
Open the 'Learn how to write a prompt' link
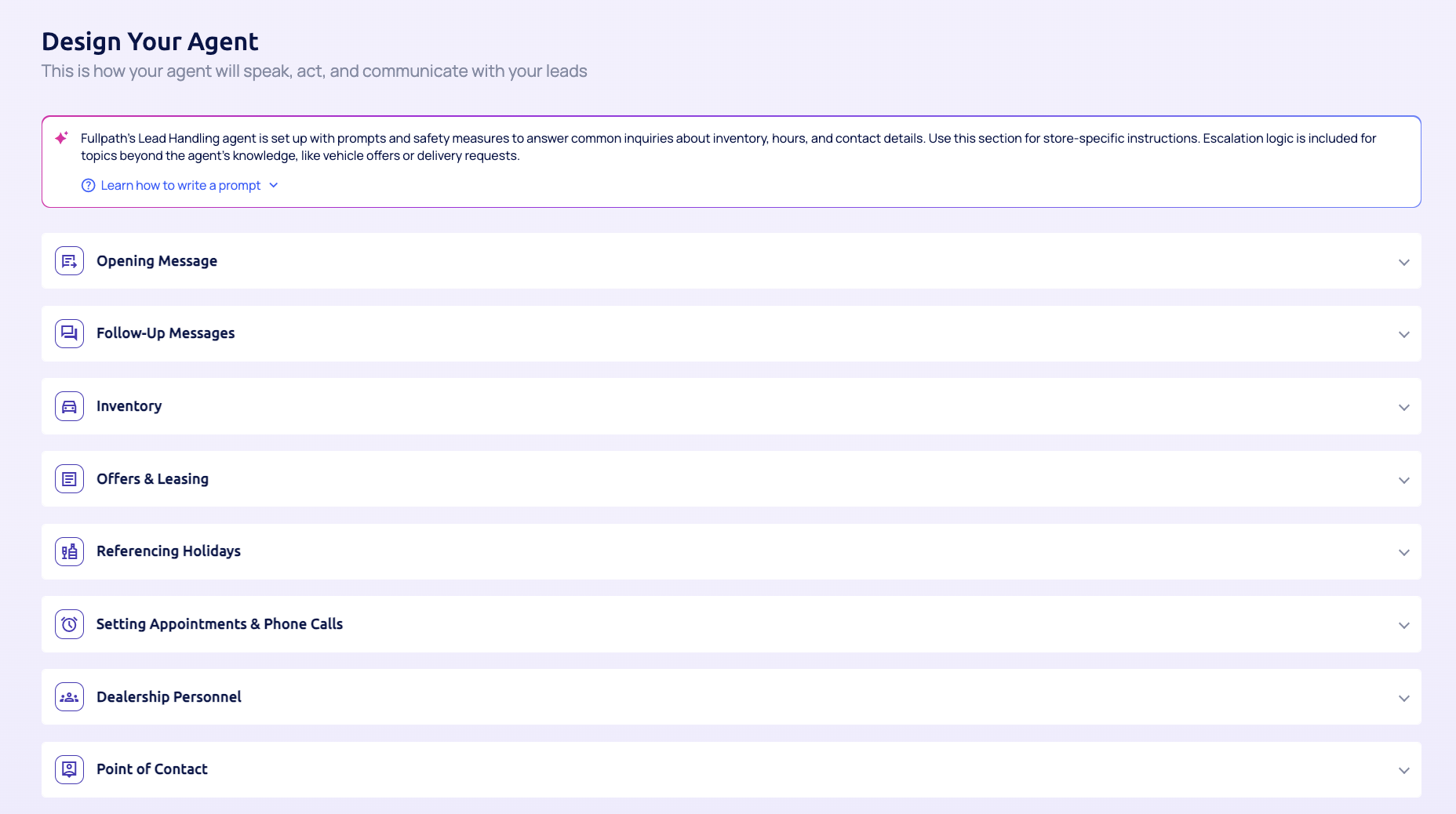[180, 186]
